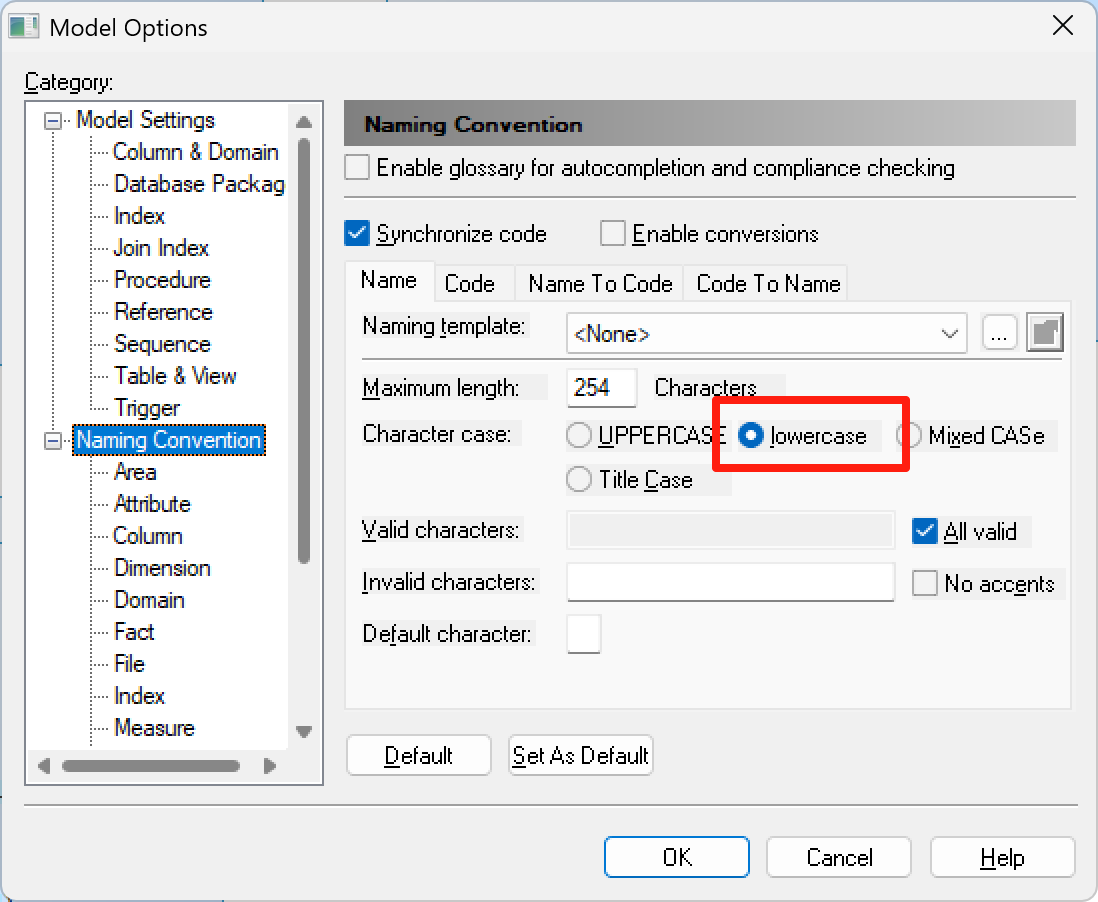Collapse the Naming Convention tree node
This screenshot has width=1098, height=902.
coord(53,441)
